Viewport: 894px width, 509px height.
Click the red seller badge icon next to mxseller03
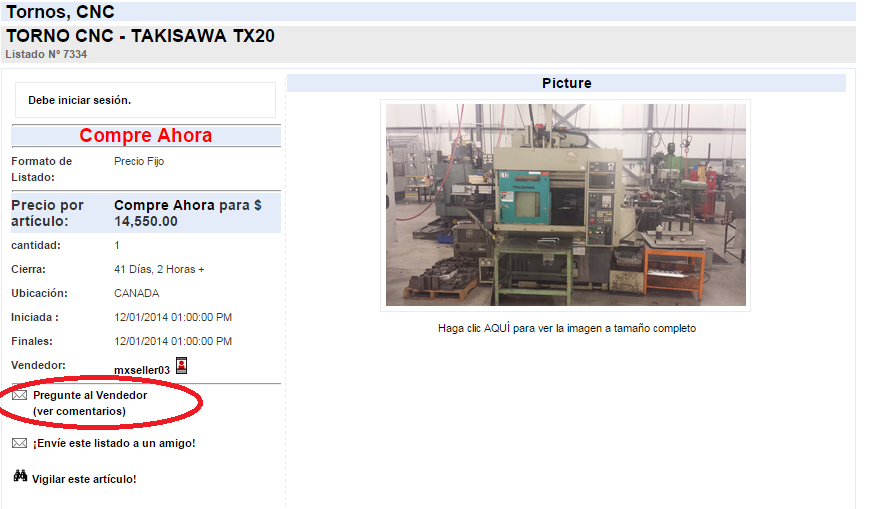point(181,365)
